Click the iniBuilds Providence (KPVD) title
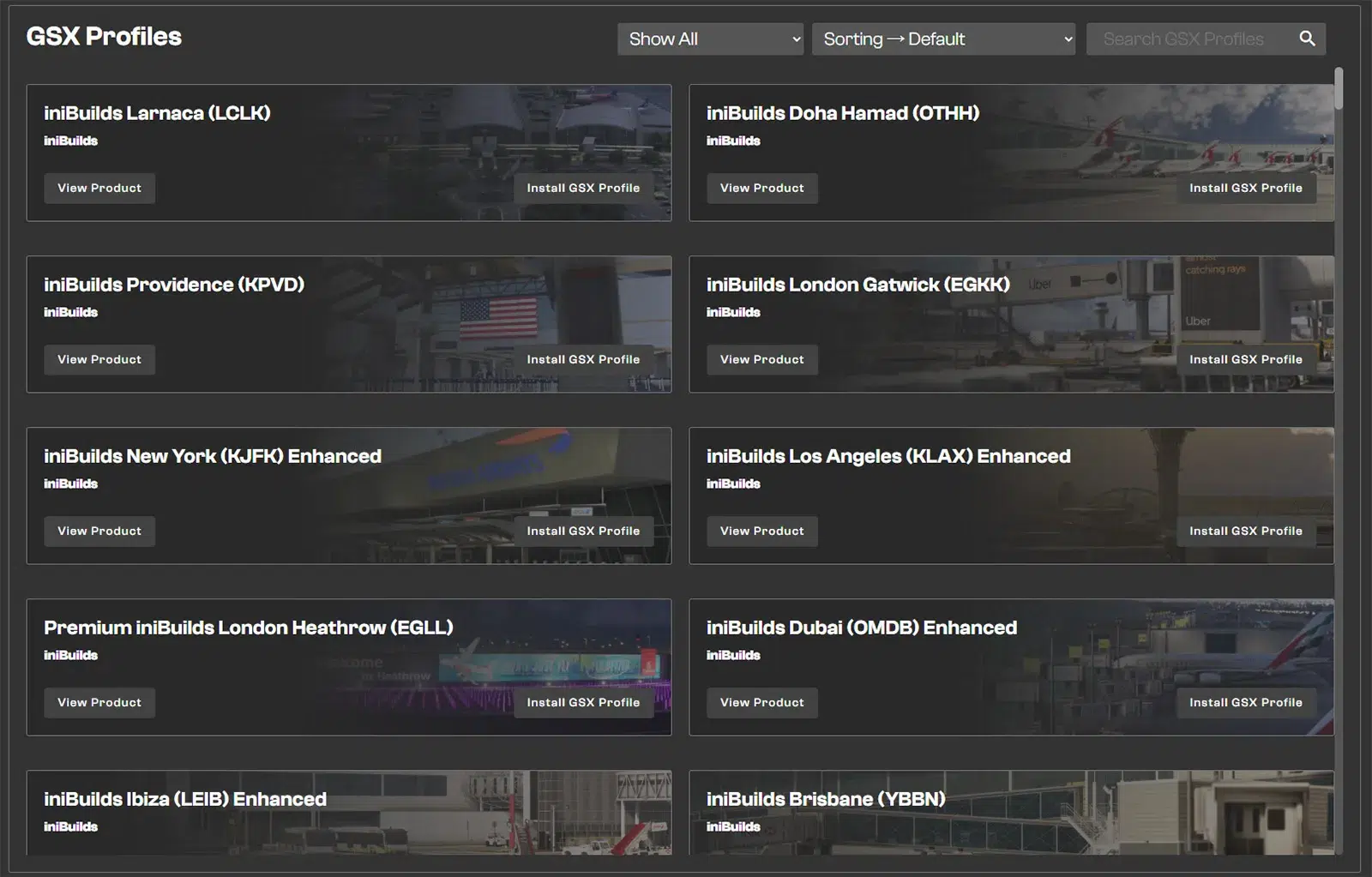Viewport: 1372px width, 877px height. tap(174, 285)
